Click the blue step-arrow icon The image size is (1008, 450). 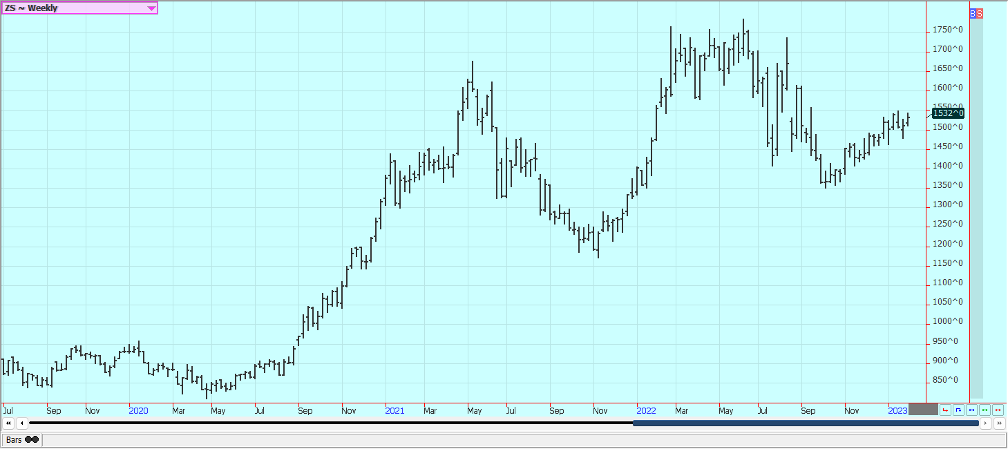click(x=958, y=410)
